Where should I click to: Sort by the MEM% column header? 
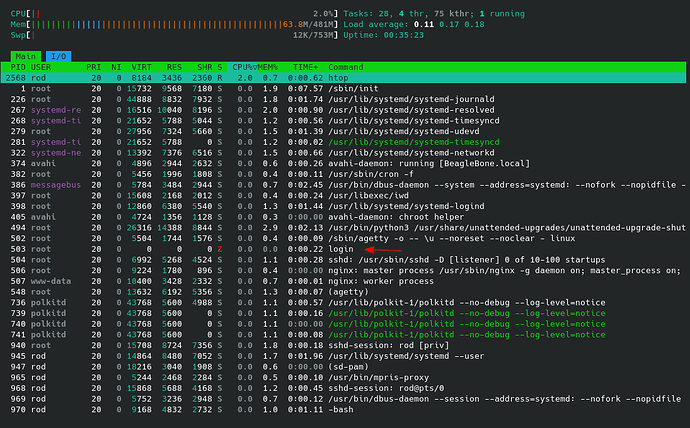pyautogui.click(x=270, y=67)
